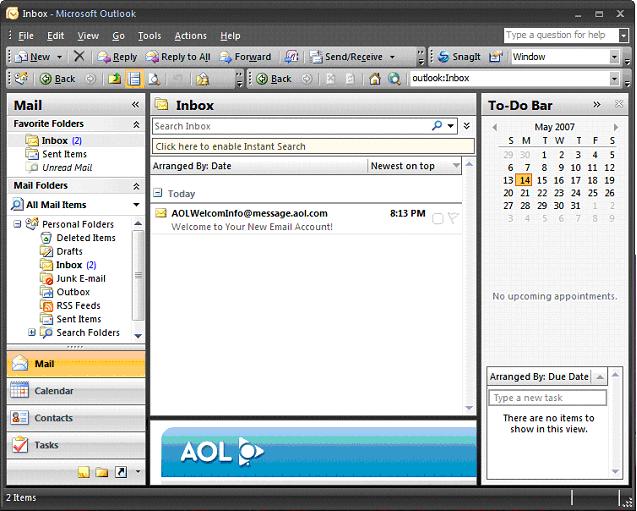Screen dimensions: 637x511
Task: Collapse the Today message group
Action: [157, 193]
